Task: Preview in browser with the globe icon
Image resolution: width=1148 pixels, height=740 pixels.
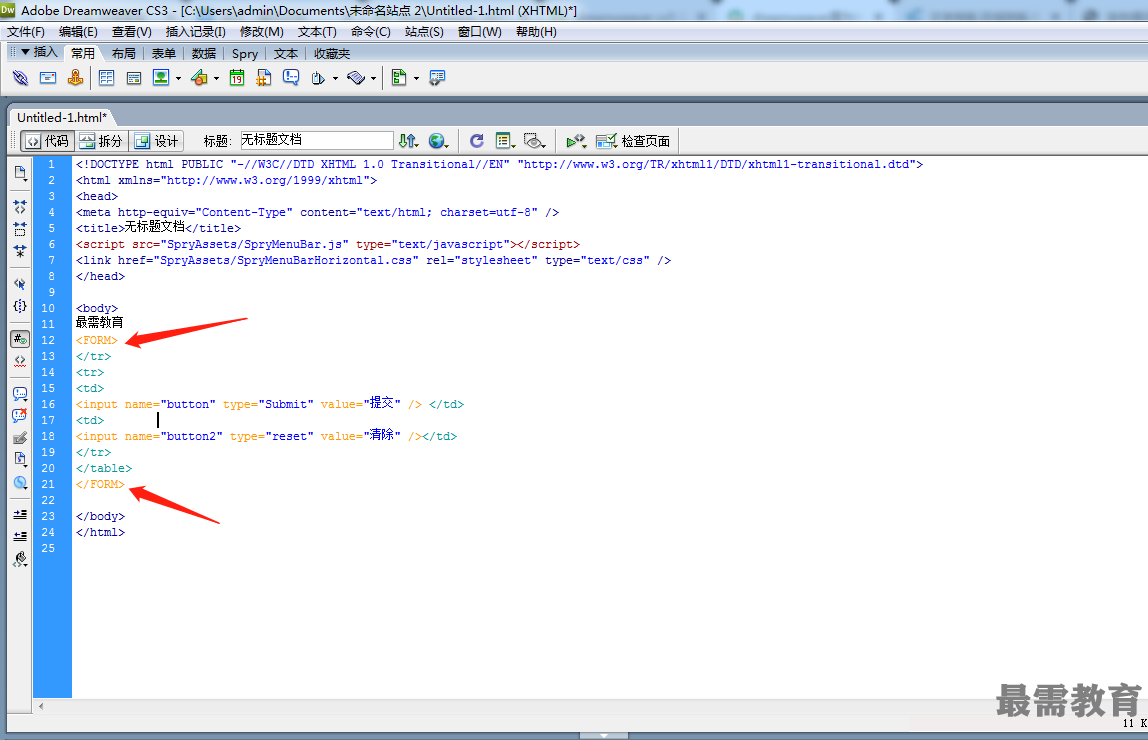Action: (438, 141)
